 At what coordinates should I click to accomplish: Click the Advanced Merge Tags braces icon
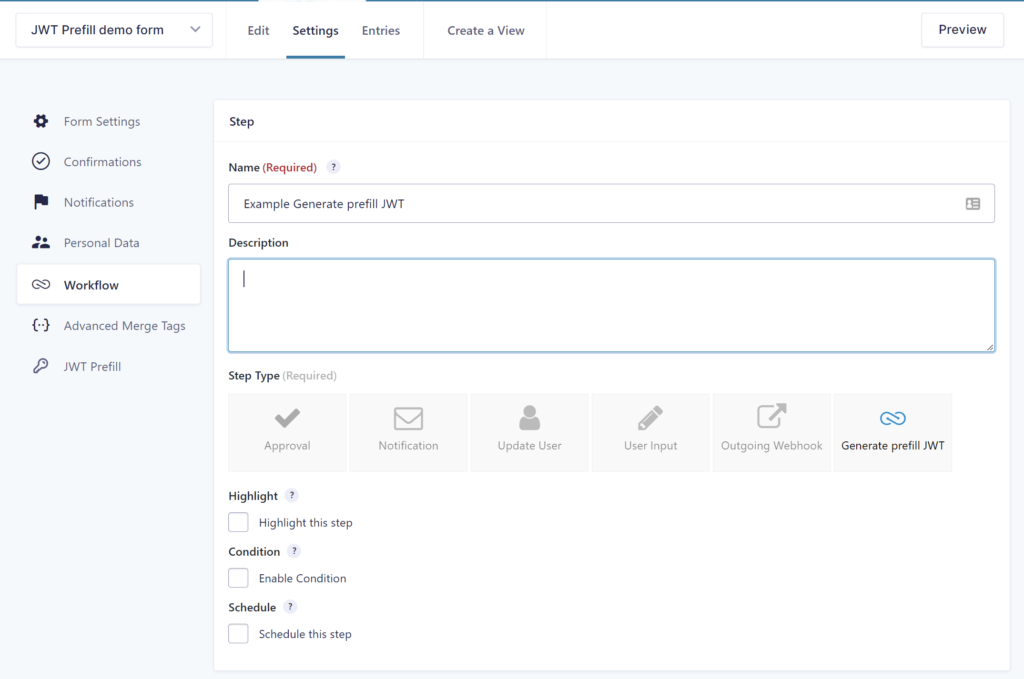[x=40, y=325]
